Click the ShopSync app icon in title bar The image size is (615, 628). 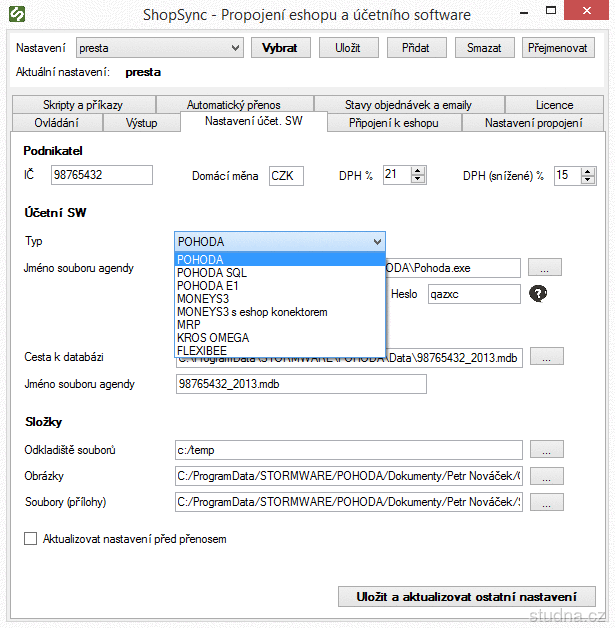pyautogui.click(x=19, y=16)
